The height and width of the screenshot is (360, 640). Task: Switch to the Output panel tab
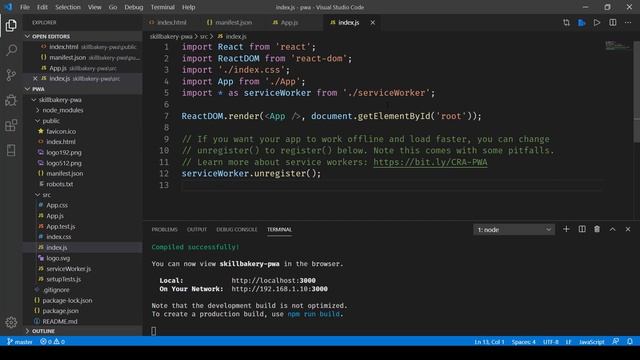pos(197,230)
